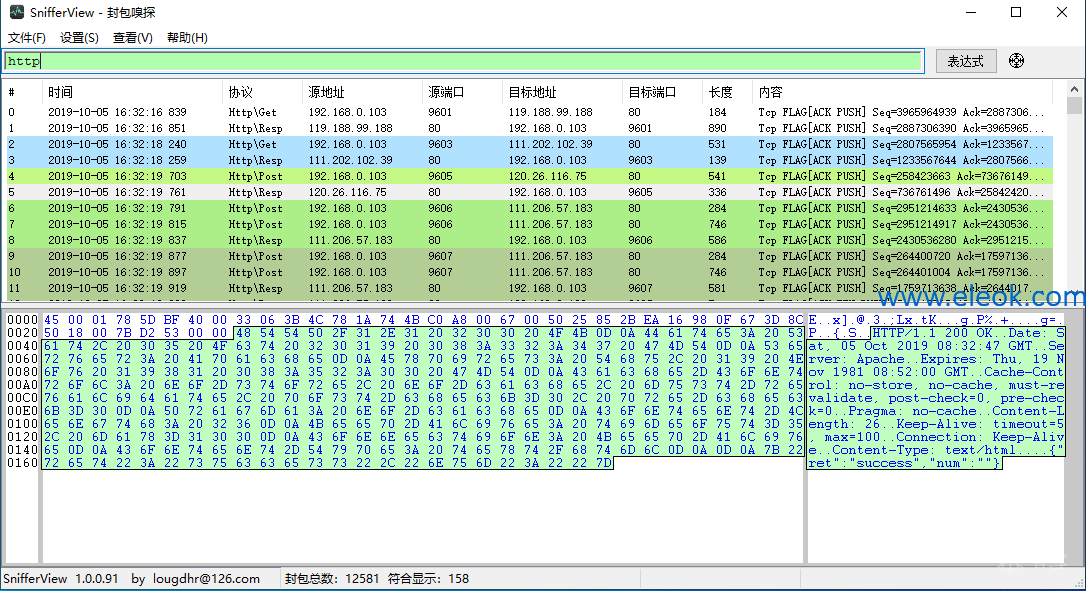Minimize the SnifferView window

[971, 12]
